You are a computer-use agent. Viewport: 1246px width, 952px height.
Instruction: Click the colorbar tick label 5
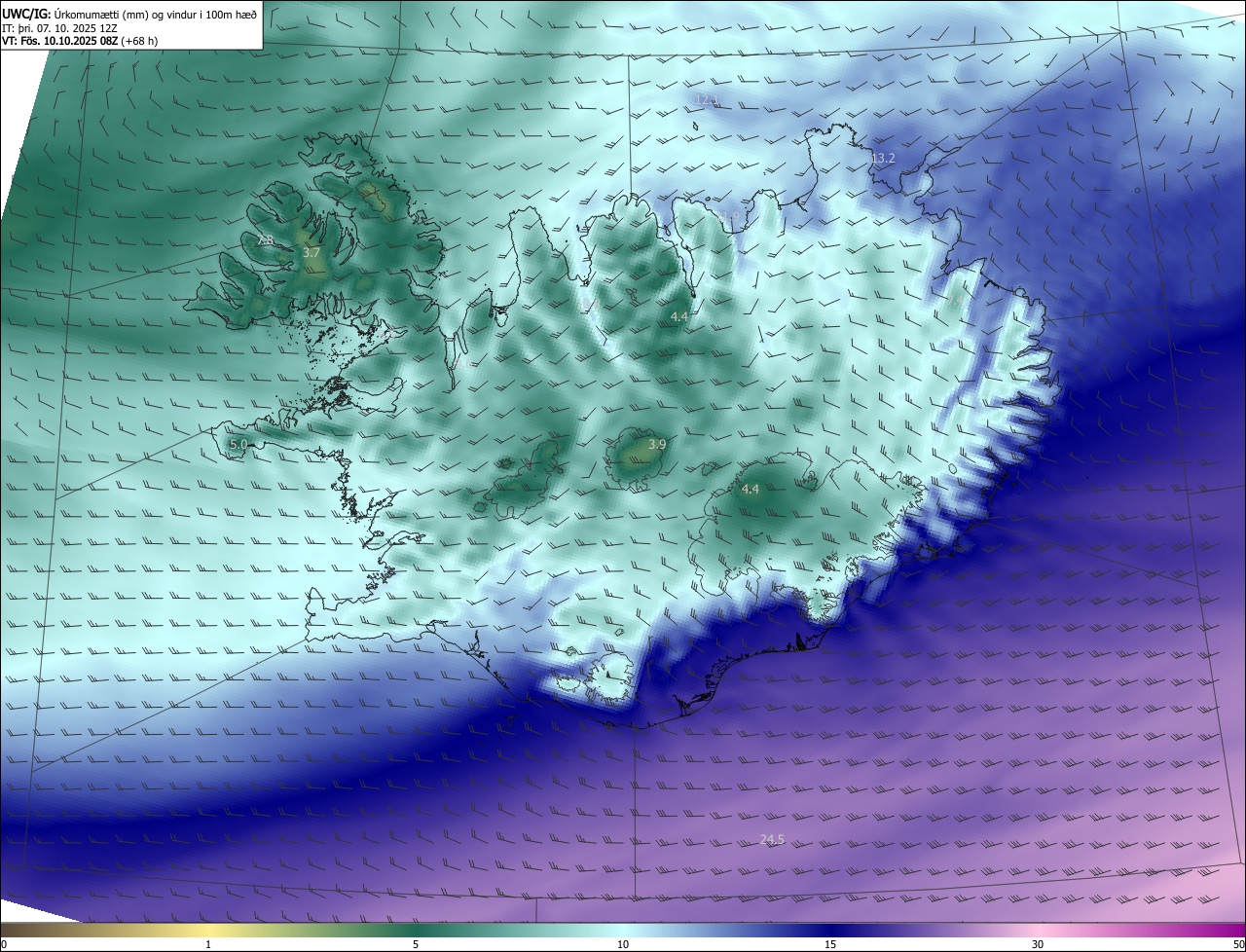point(416,944)
